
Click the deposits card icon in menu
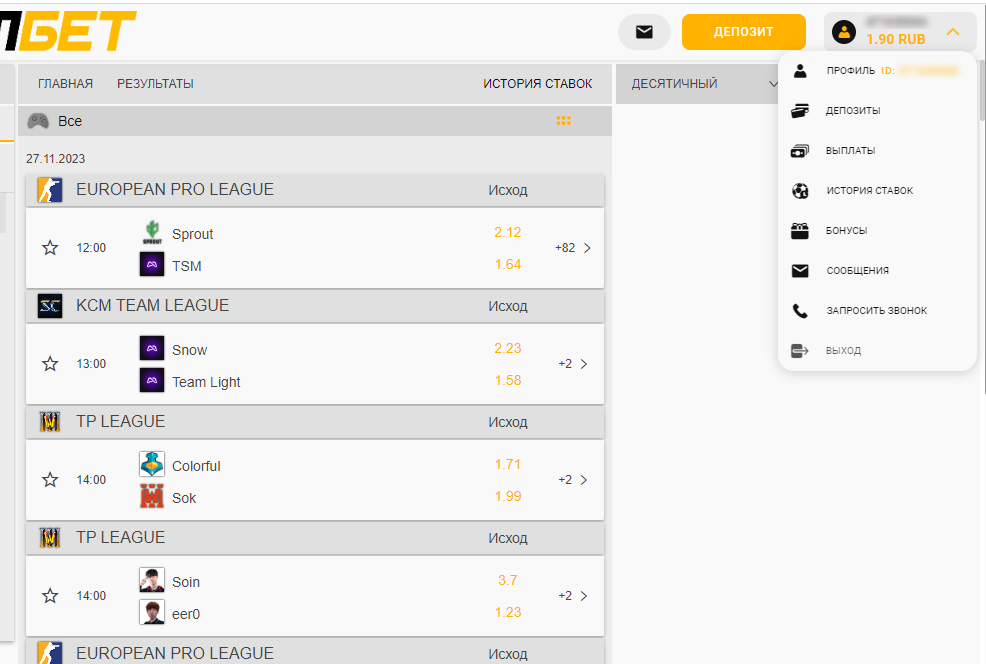point(800,111)
